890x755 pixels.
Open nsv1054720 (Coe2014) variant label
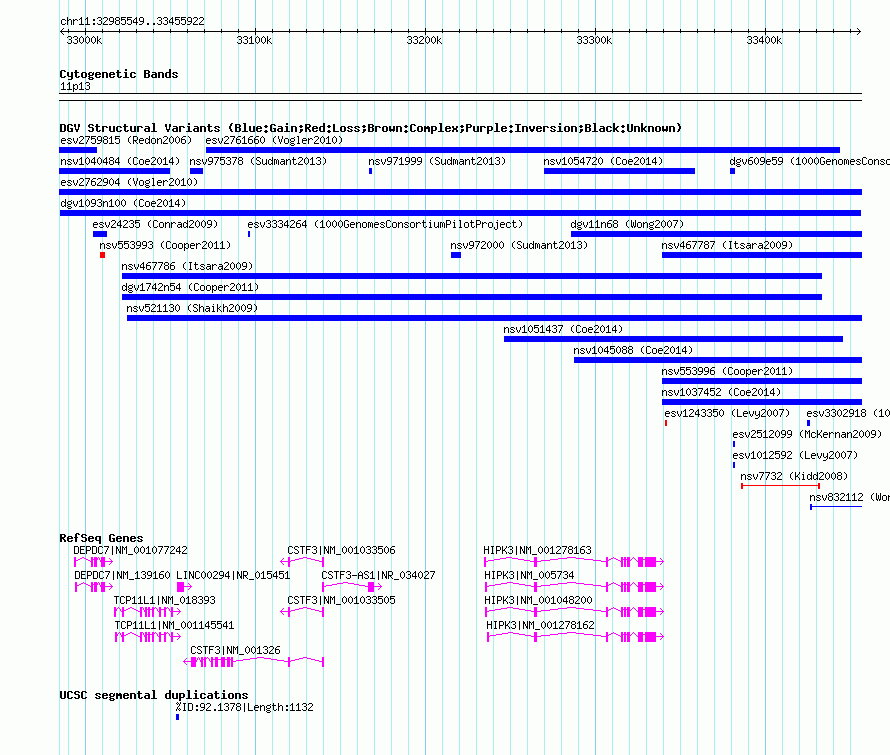(x=603, y=161)
